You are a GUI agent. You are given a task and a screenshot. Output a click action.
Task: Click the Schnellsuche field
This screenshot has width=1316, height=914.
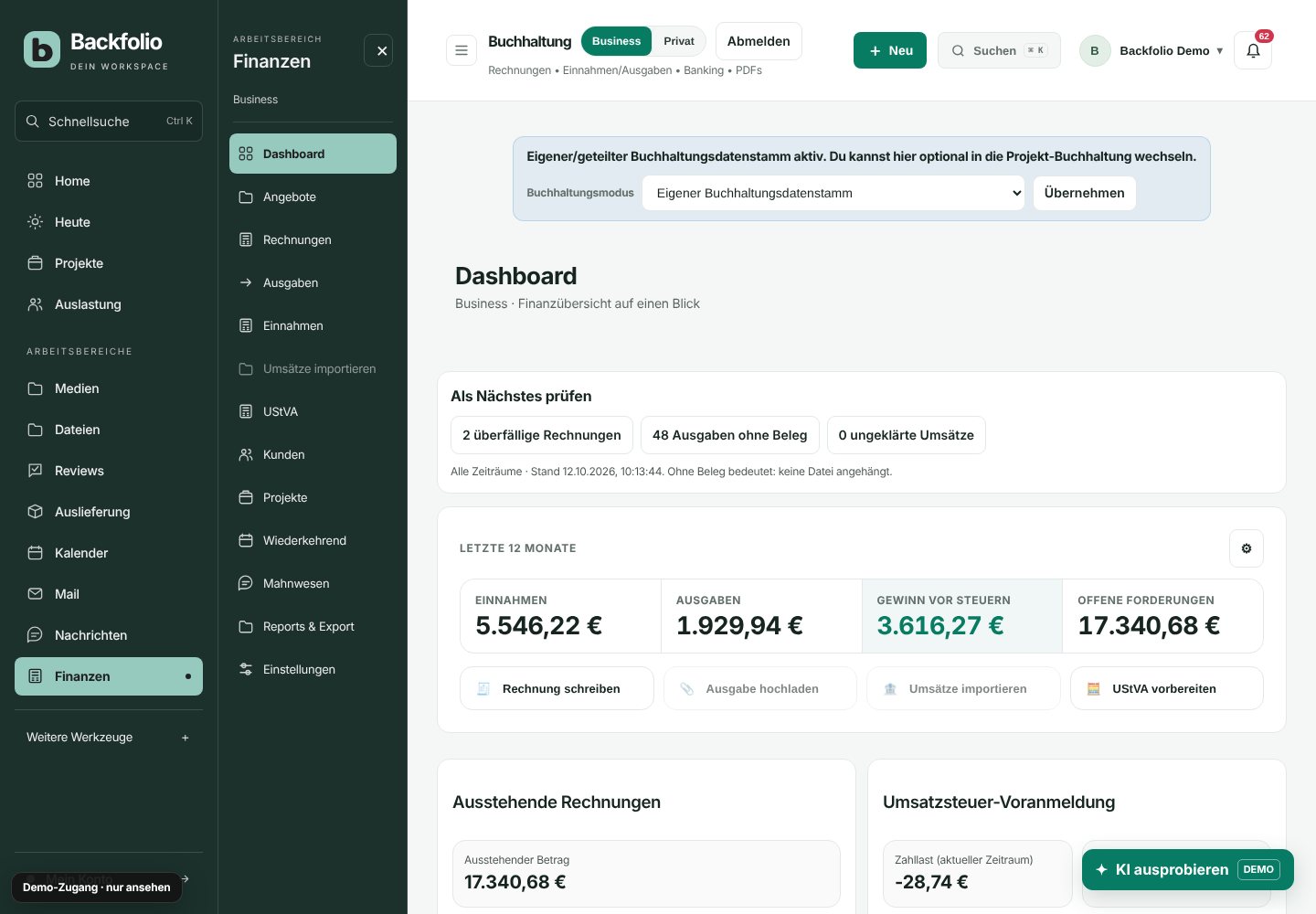109,121
